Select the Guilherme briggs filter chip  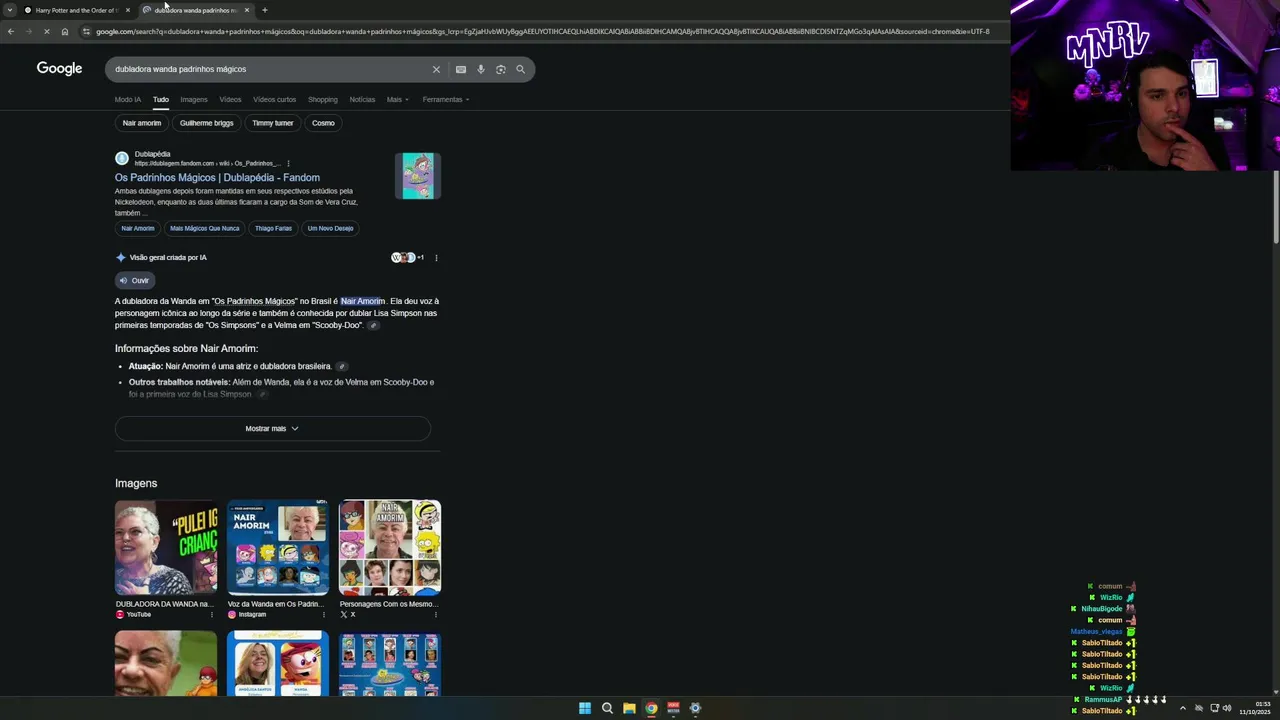point(206,123)
